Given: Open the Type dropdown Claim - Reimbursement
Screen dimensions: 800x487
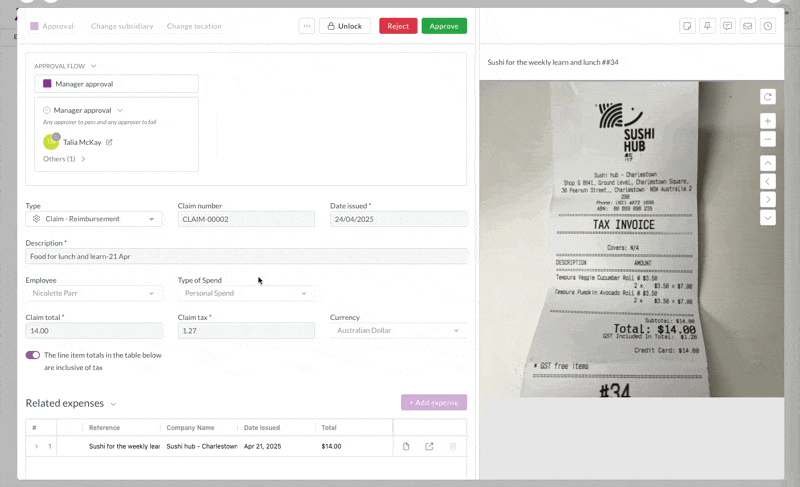Looking at the screenshot, I should click(x=94, y=219).
